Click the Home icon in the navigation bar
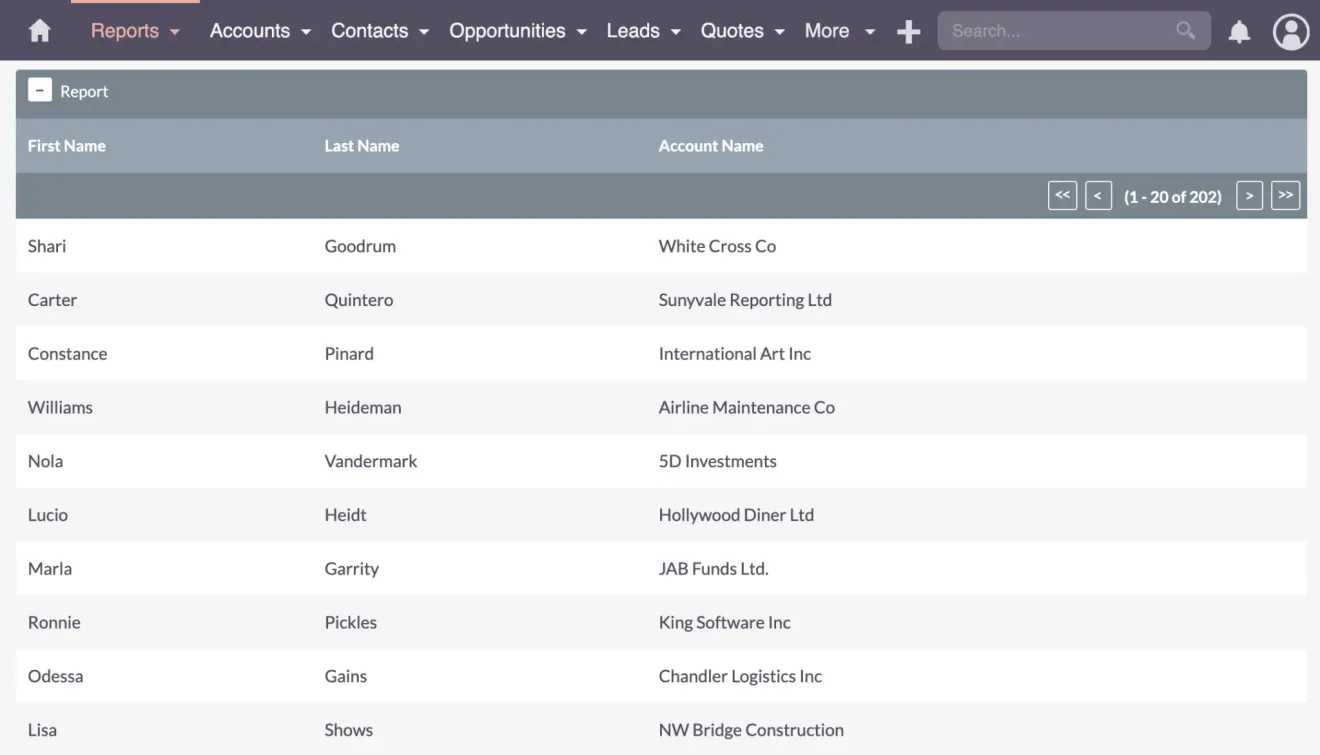The width and height of the screenshot is (1320, 755). (39, 30)
